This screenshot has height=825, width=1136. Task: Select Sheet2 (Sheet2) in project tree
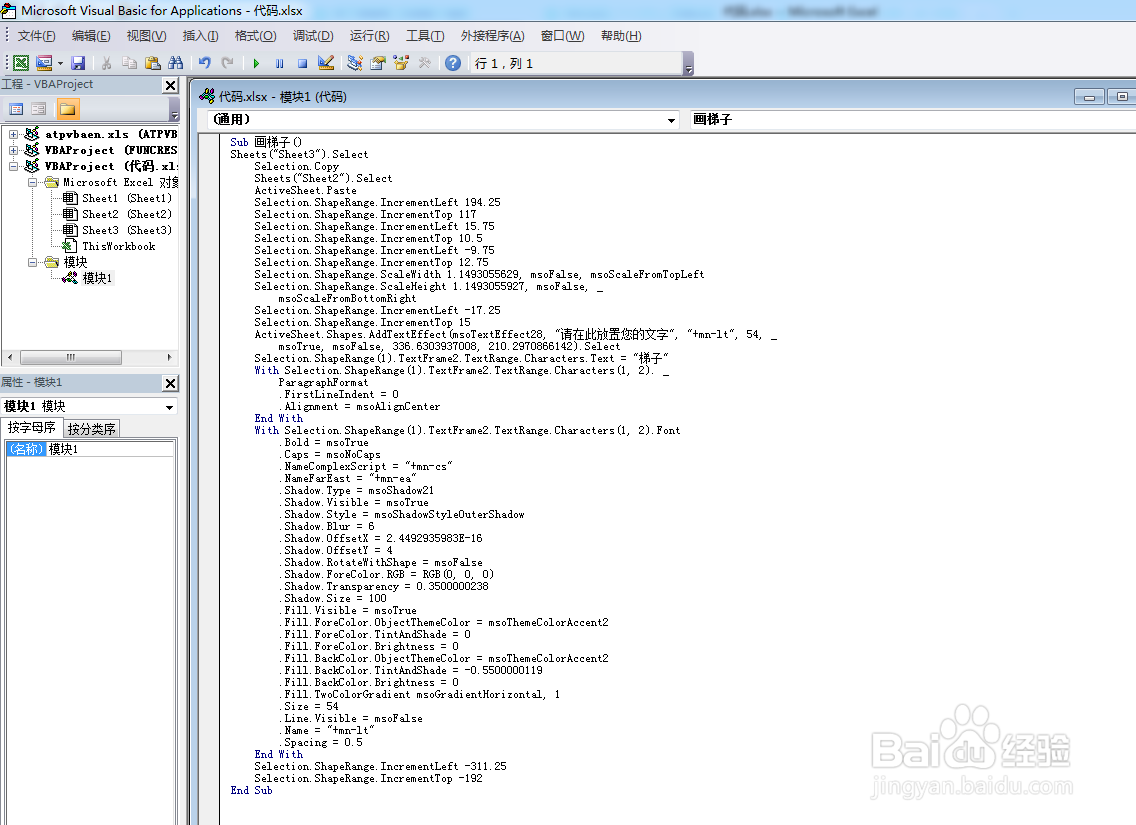(x=127, y=214)
